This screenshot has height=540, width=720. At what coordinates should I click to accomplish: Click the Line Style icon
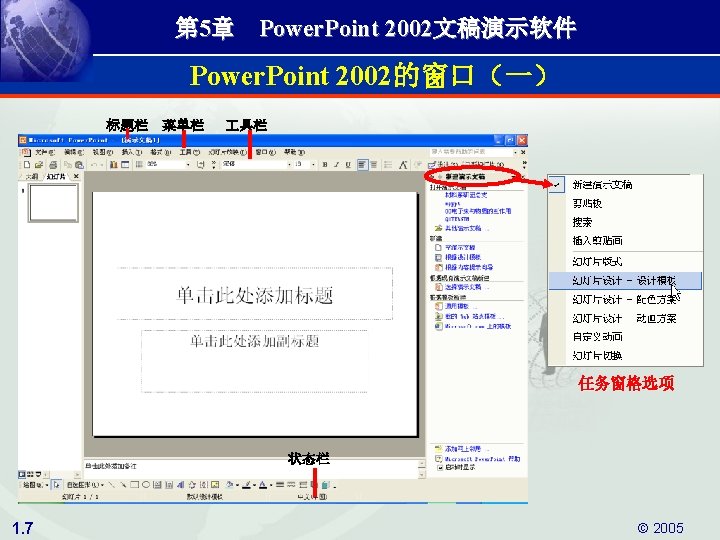[280, 484]
